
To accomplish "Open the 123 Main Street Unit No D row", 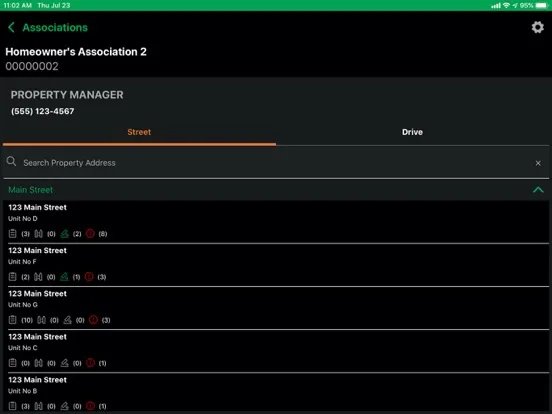I will click(276, 221).
